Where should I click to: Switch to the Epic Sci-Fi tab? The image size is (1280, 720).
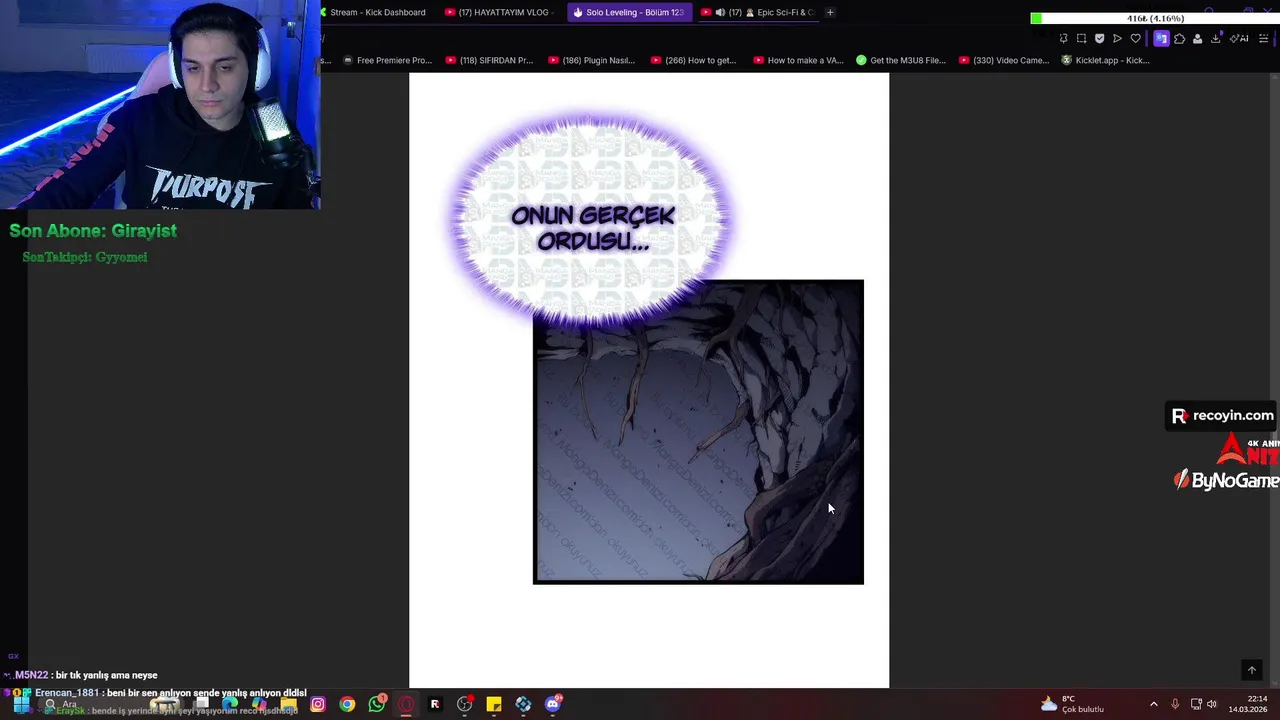(x=758, y=12)
